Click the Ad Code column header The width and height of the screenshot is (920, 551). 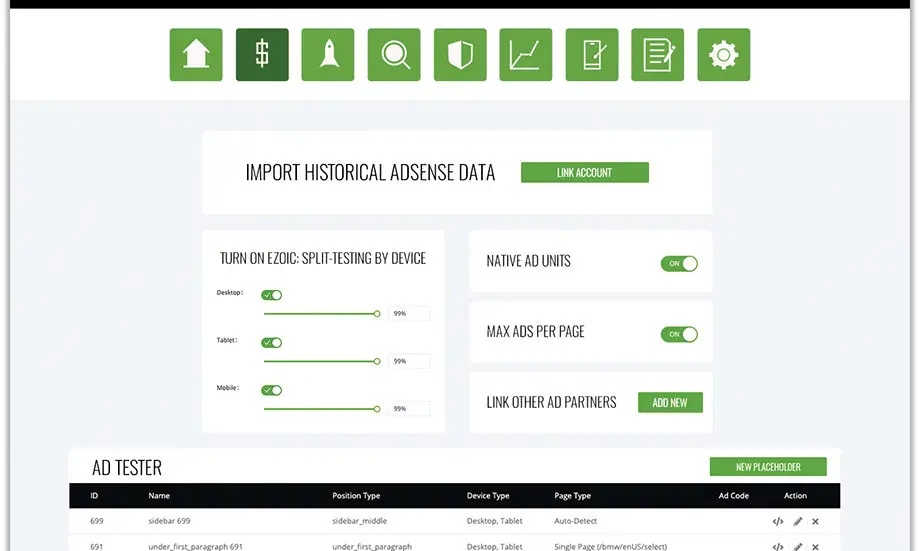(733, 496)
